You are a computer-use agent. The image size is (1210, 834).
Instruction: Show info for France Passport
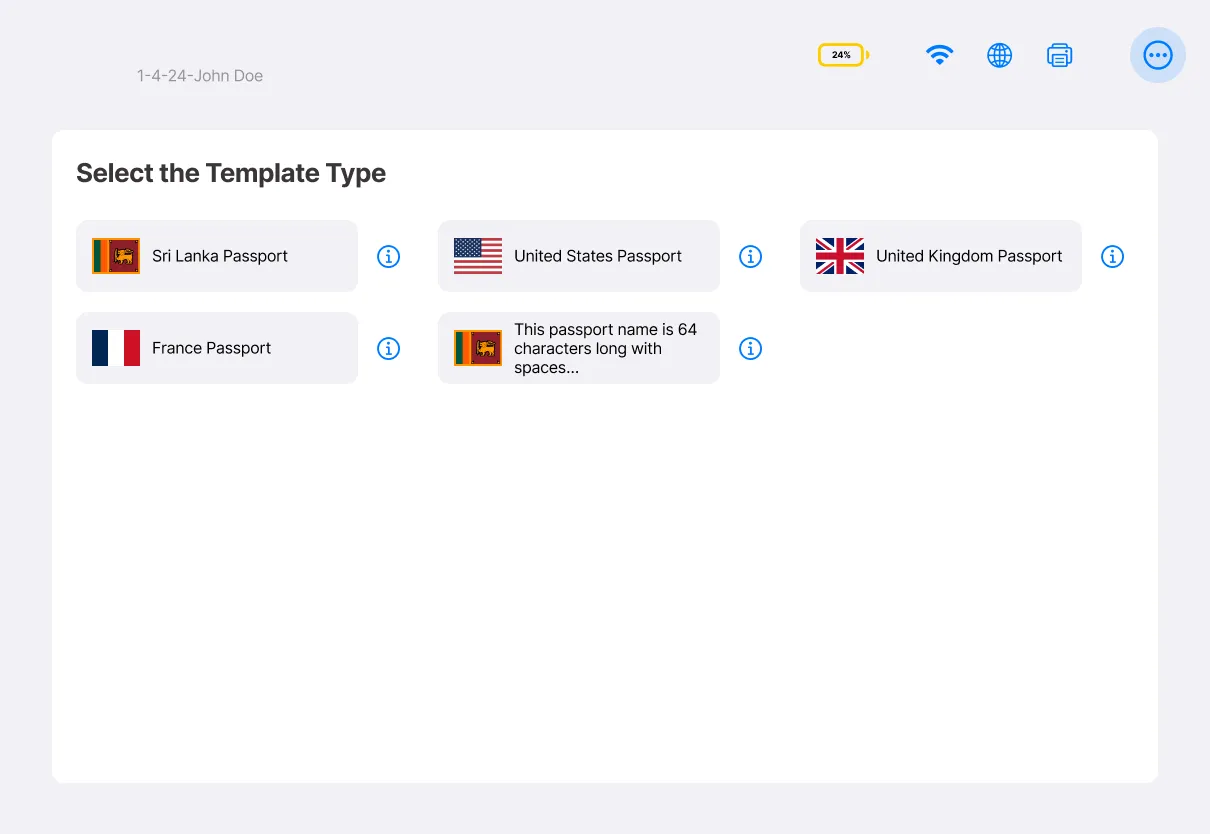pyautogui.click(x=388, y=348)
